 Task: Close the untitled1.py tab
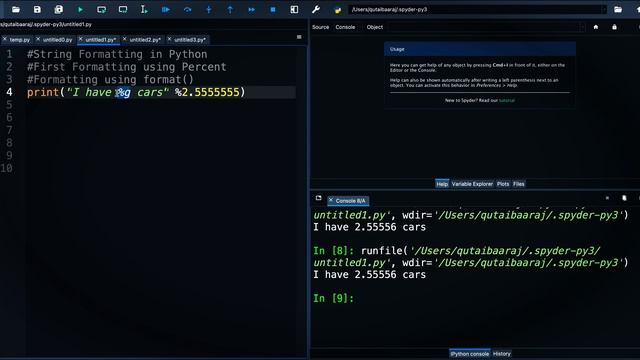[80, 39]
